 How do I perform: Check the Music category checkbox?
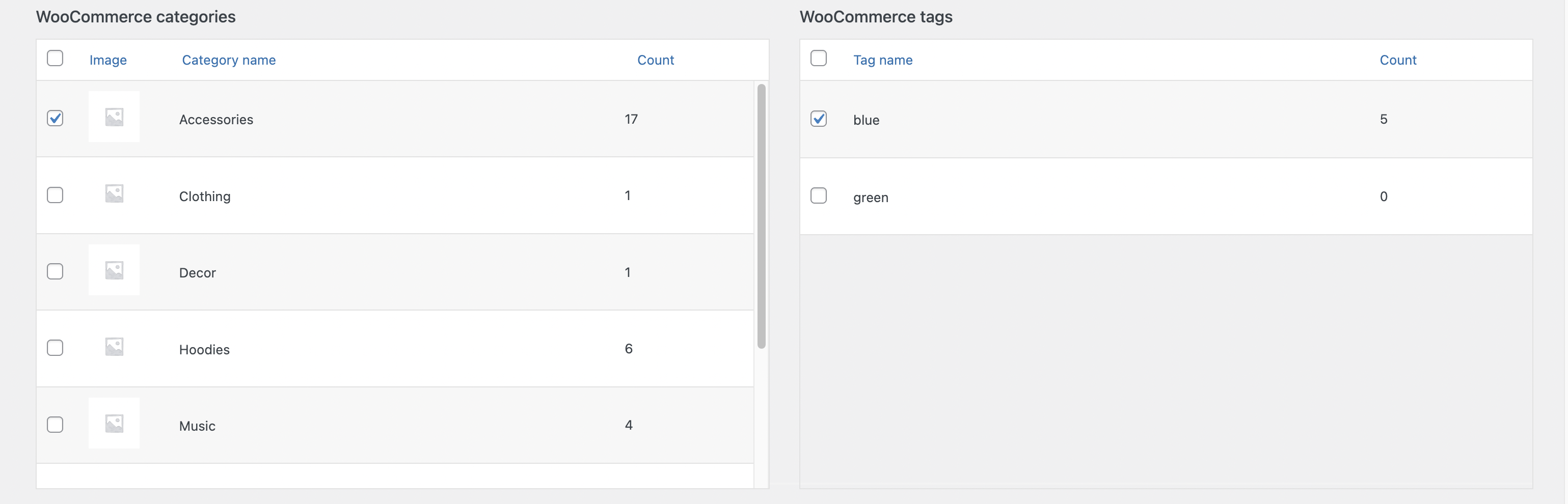[x=55, y=425]
